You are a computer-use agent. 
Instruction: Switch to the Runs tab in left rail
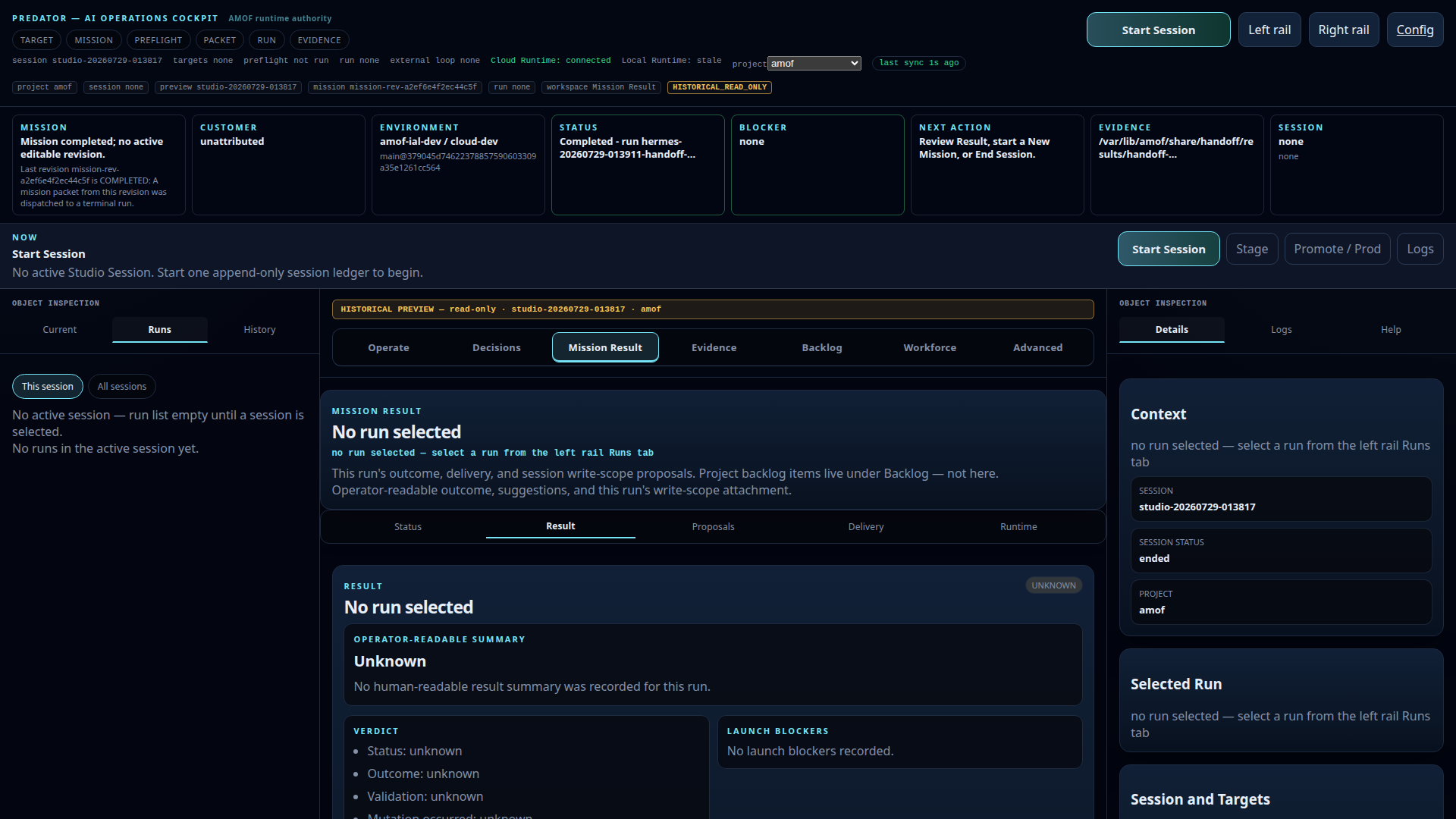point(159,330)
